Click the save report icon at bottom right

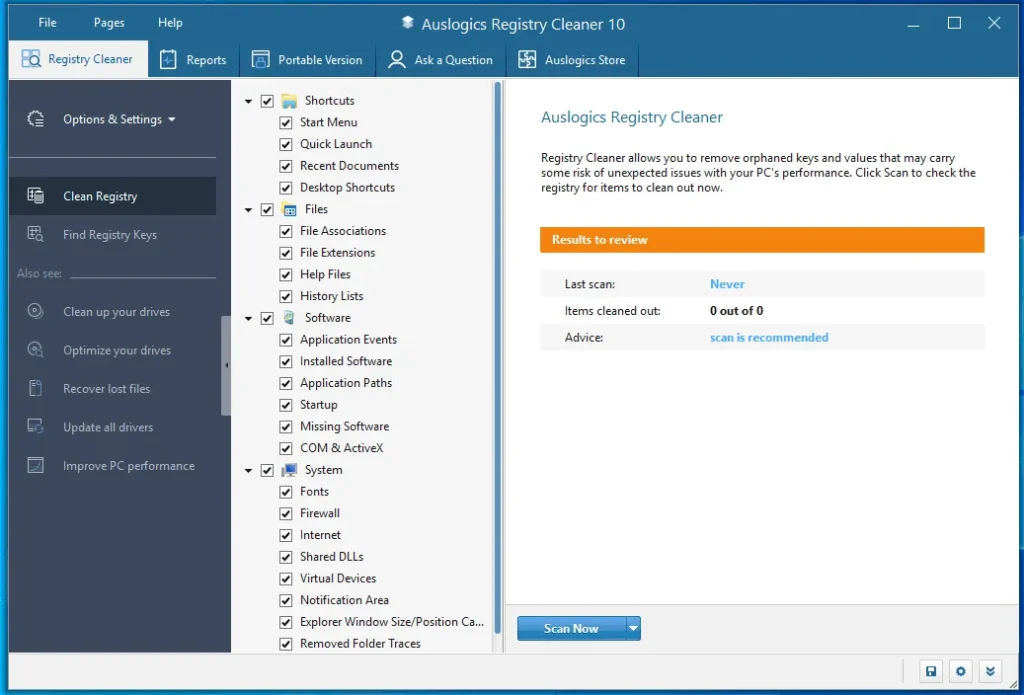tap(931, 671)
